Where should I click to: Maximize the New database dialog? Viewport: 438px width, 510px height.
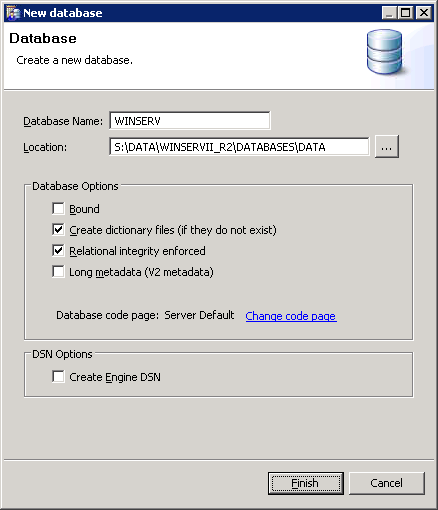[406, 13]
